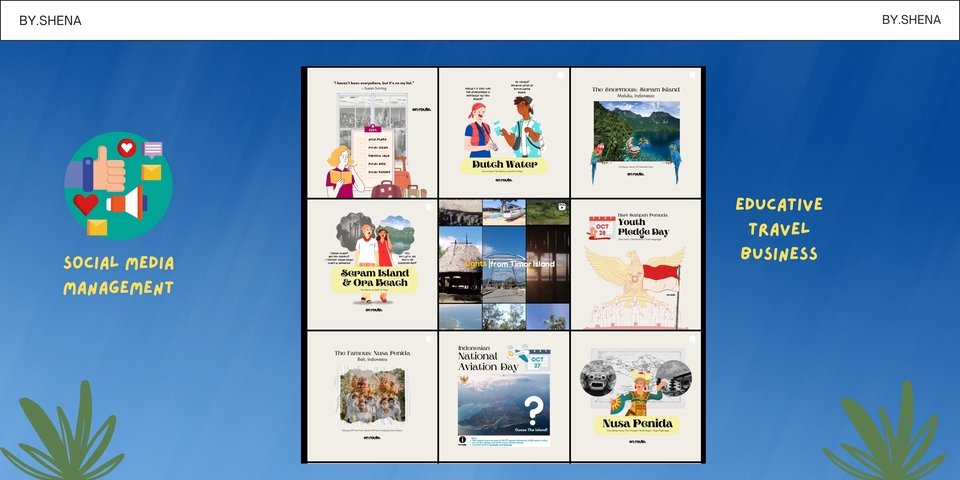Open 'The Famous: Nusa Penida' post thumbnail
This screenshot has height=480, width=960.
pos(372,397)
